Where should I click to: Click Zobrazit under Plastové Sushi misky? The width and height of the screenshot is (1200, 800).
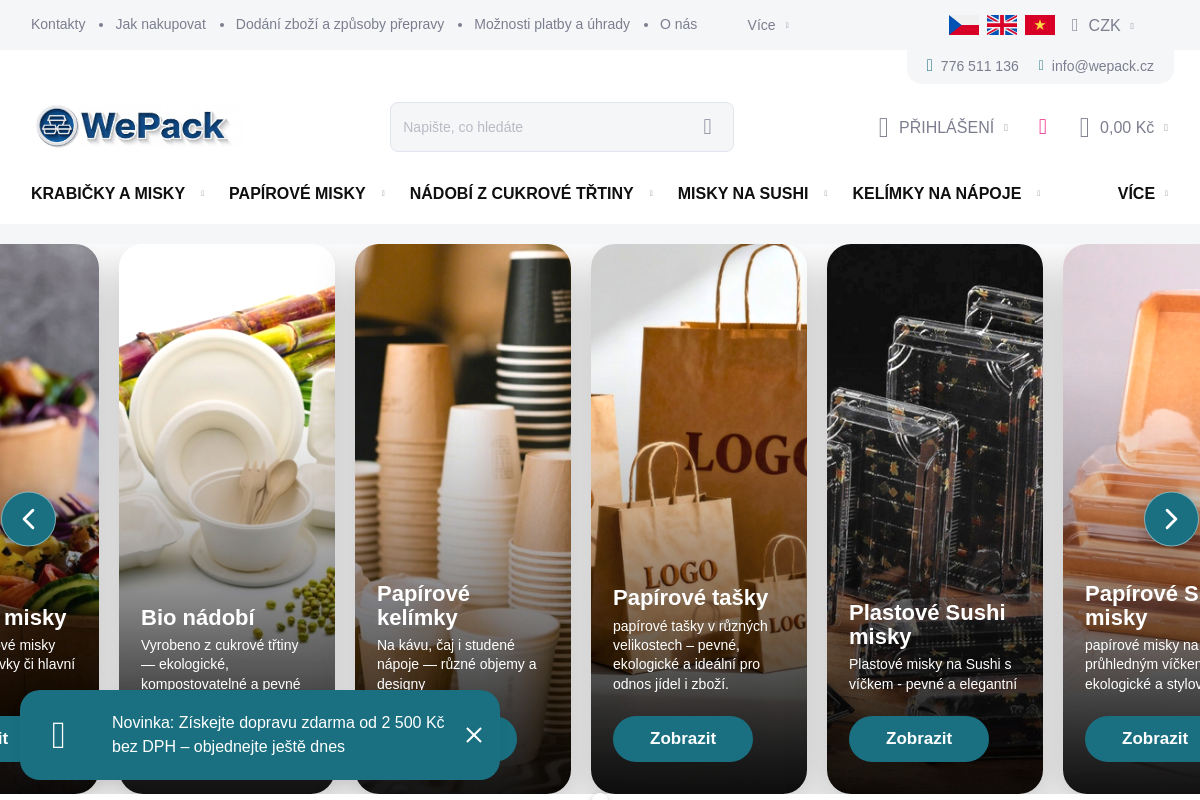pyautogui.click(x=919, y=739)
